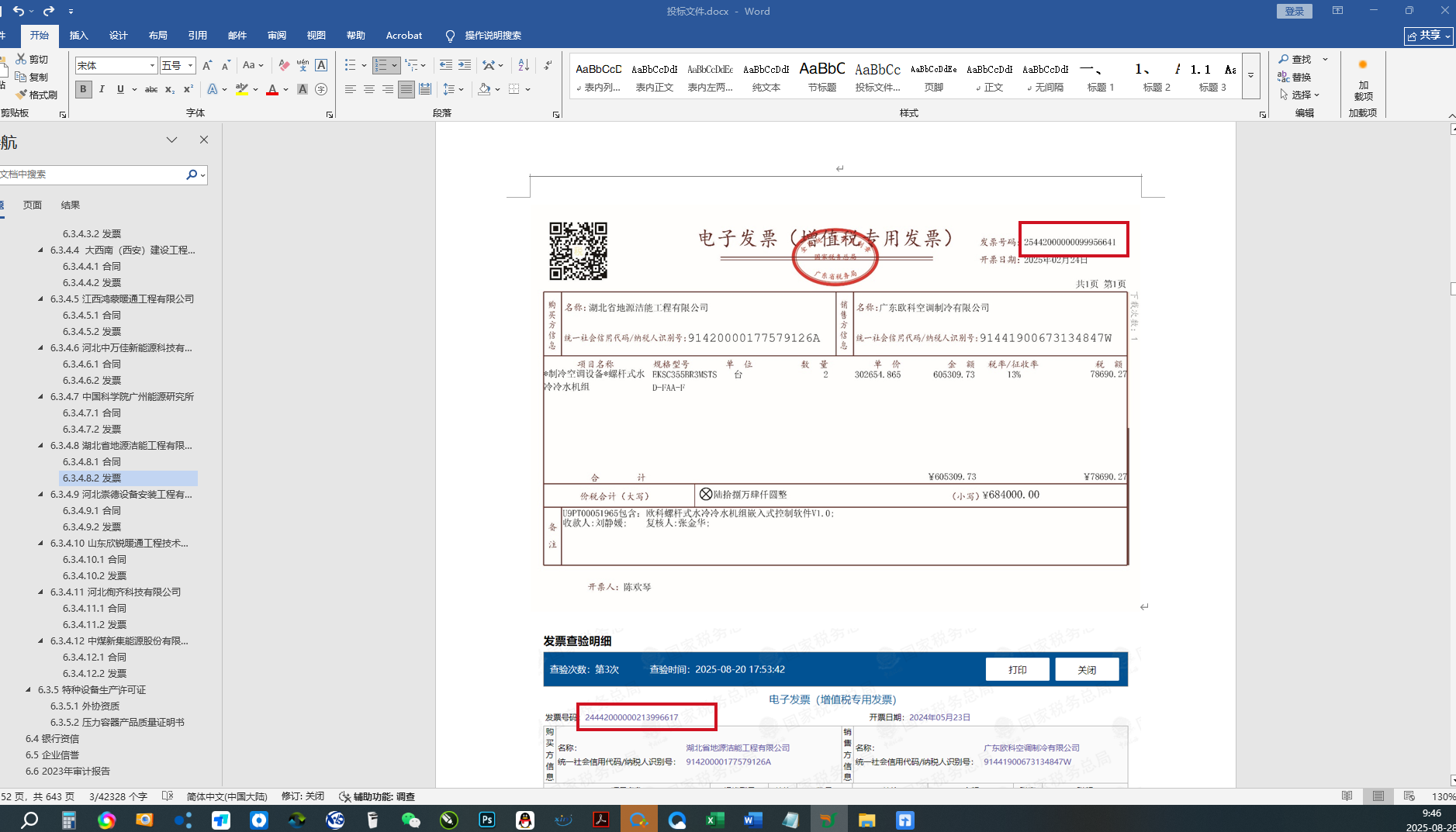The image size is (1456, 832).
Task: Go to 6.3.4.9.2 发票 in the navigation pane
Action: click(92, 526)
